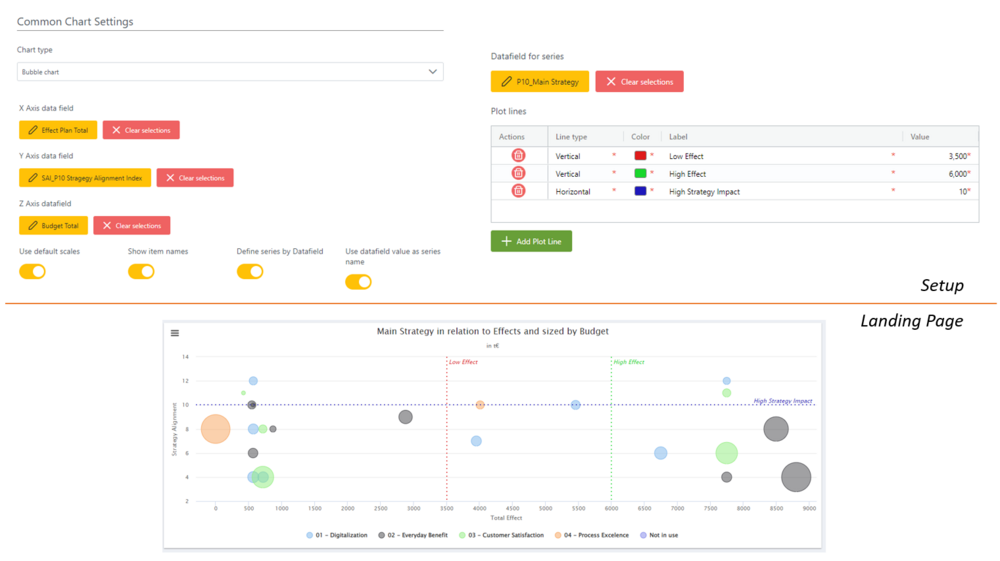Toggle Define series by Datafield switch
1000x561 pixels.
pos(250,271)
